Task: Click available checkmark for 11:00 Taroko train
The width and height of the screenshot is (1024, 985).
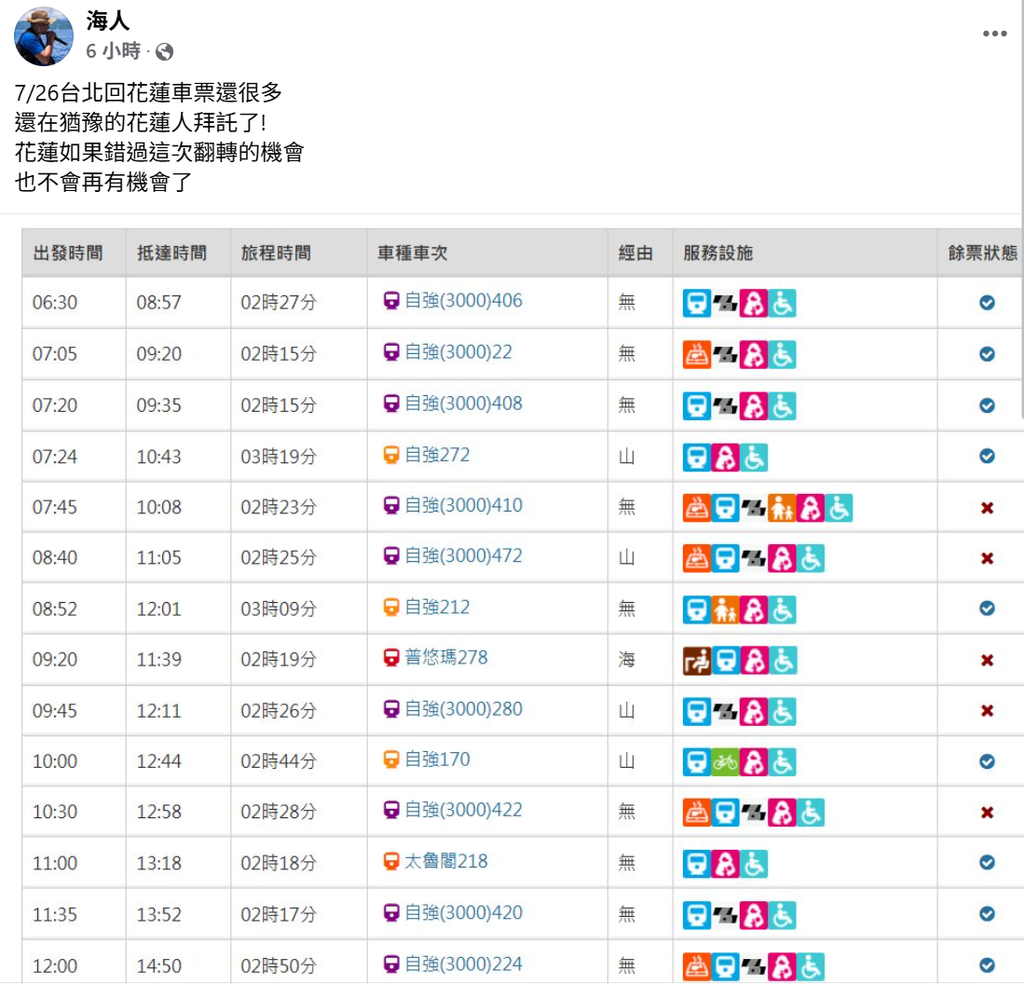Action: [987, 863]
